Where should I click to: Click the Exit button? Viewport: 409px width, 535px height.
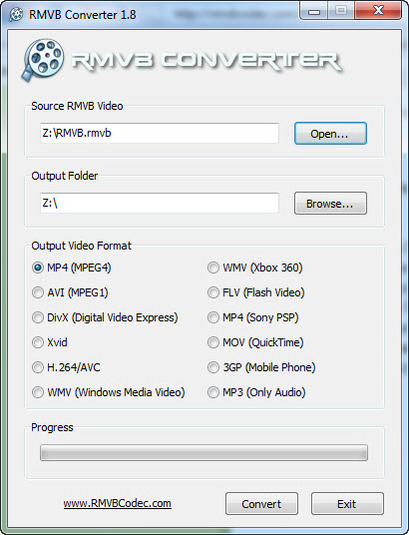pos(347,504)
